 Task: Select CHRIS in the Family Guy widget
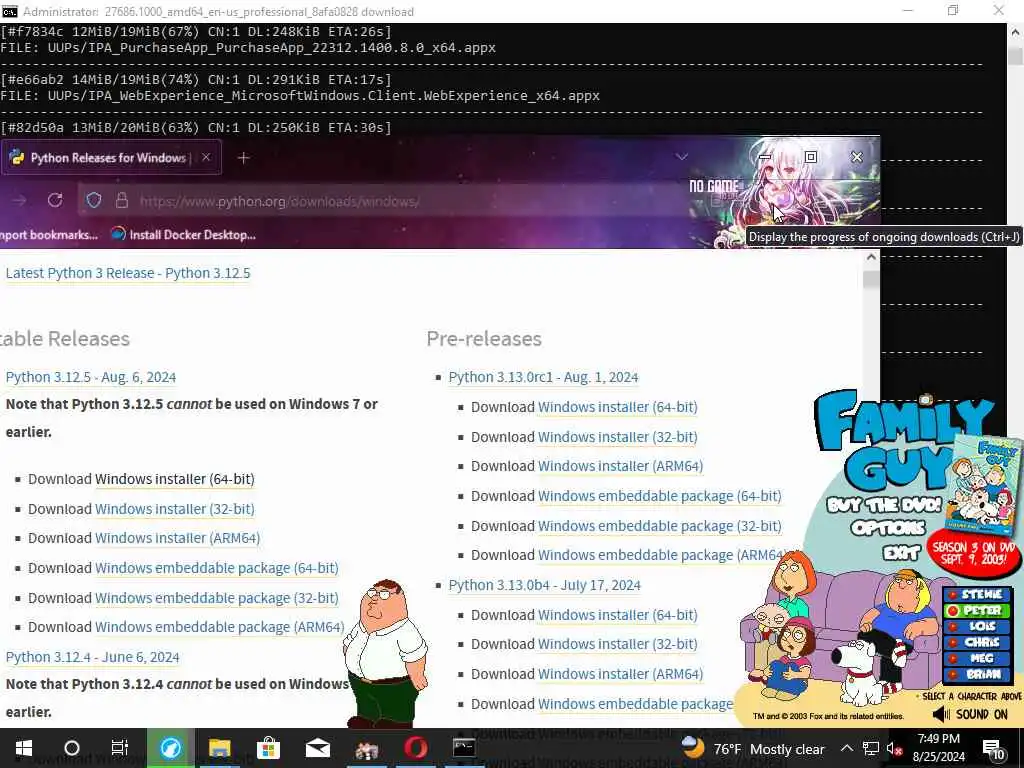point(976,642)
